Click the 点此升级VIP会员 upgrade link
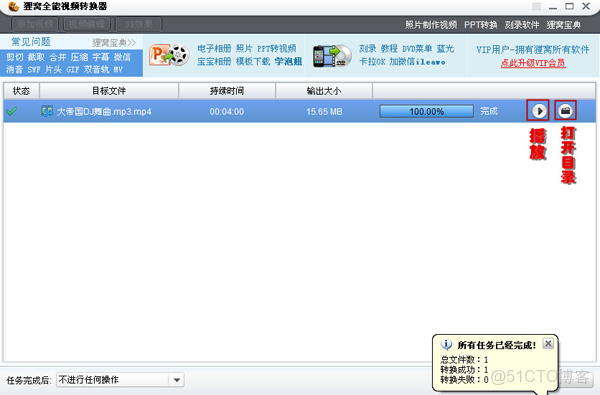 (533, 63)
